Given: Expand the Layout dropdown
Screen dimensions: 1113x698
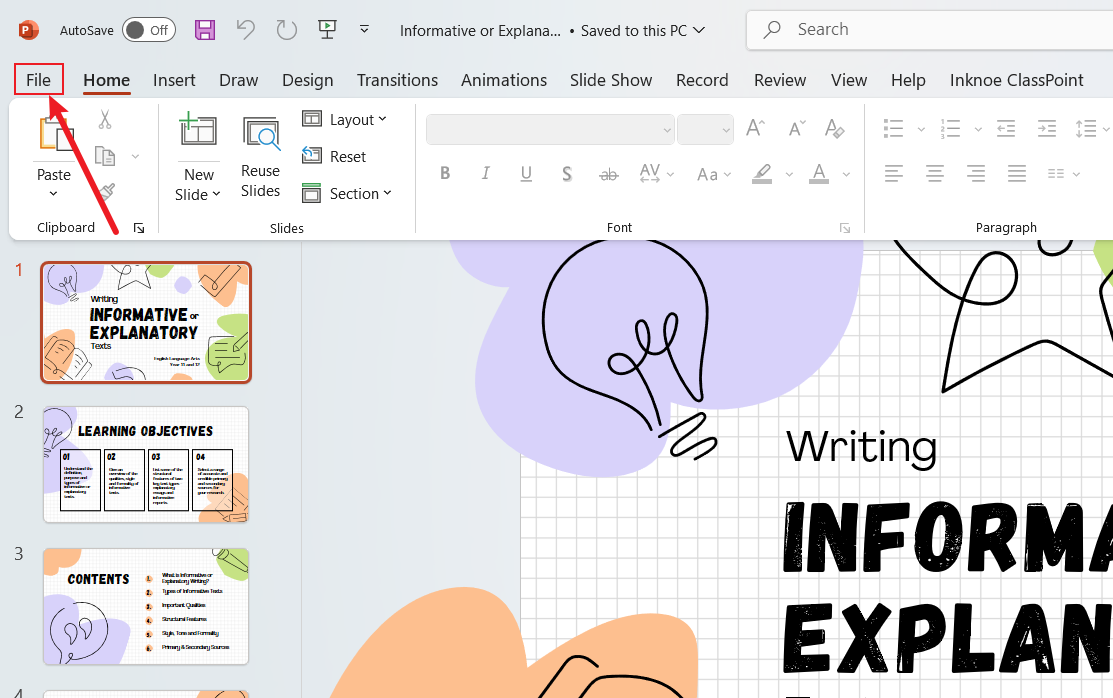Looking at the screenshot, I should [345, 119].
